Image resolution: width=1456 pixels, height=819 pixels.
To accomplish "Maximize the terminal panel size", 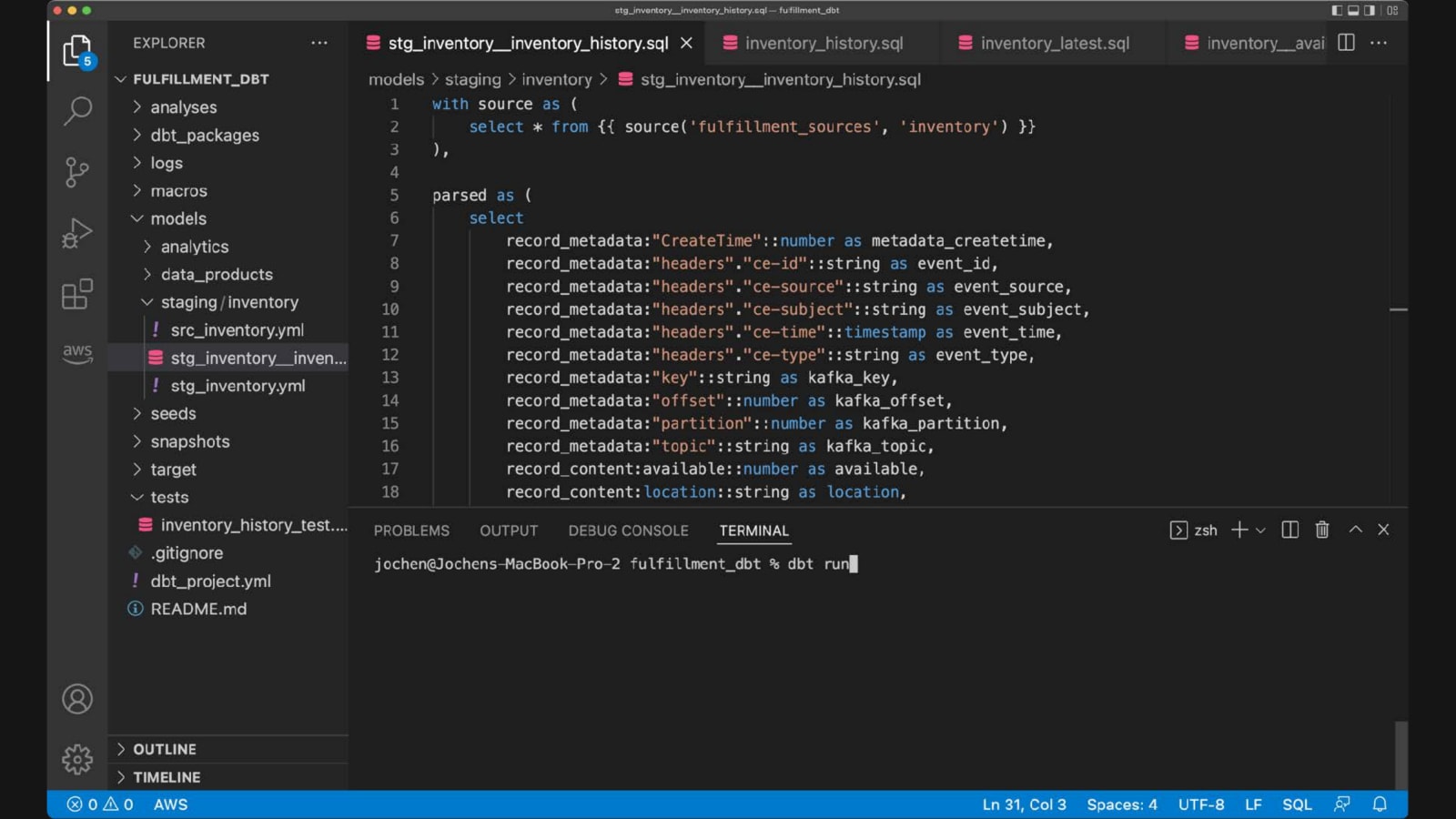I will [1355, 530].
